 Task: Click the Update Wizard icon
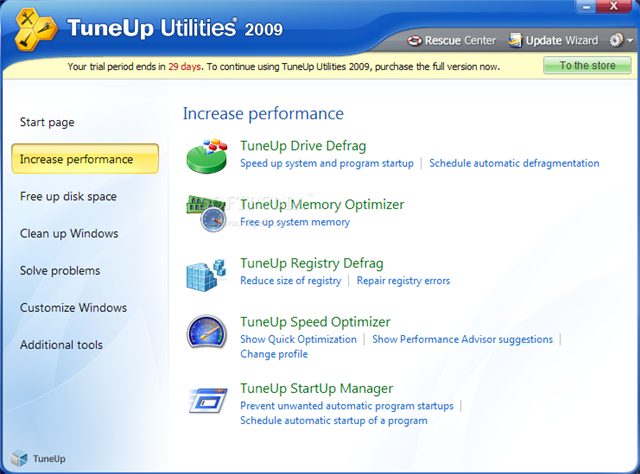click(515, 40)
